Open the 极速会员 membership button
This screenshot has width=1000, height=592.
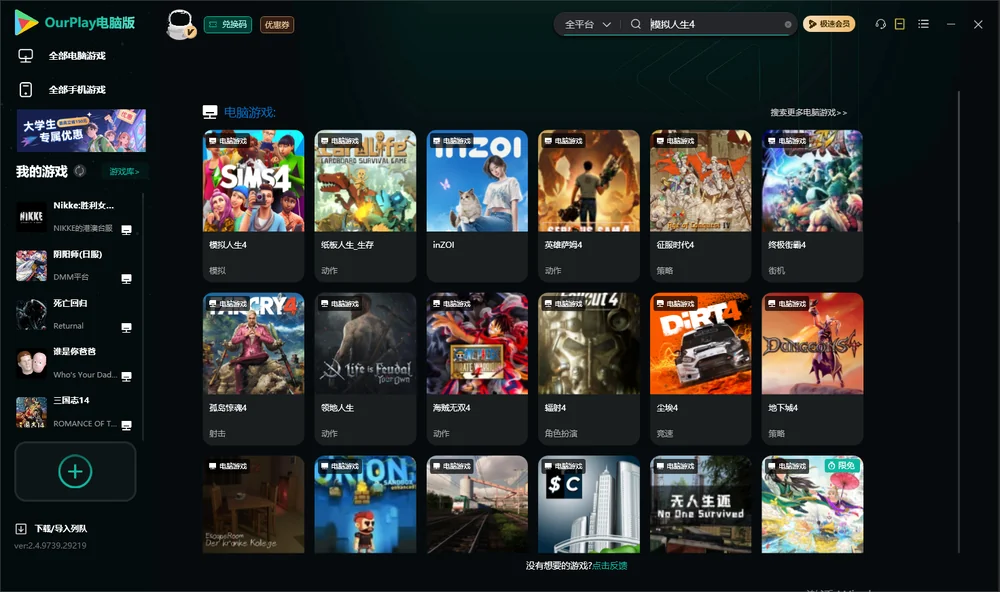pos(829,24)
